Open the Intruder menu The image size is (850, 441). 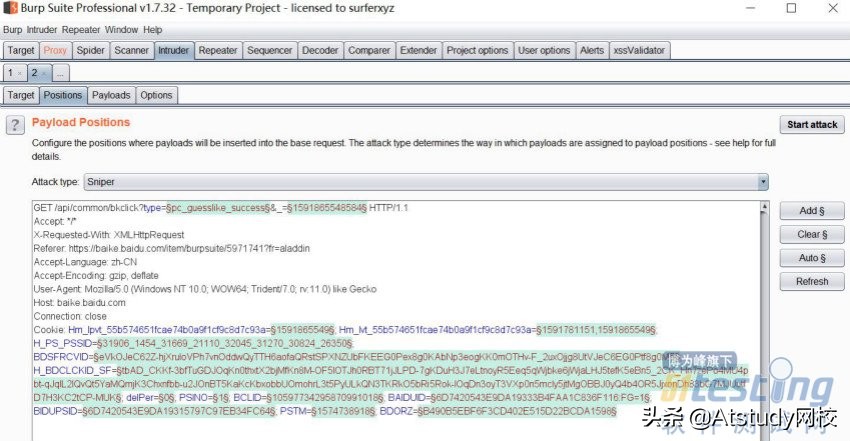coord(42,30)
